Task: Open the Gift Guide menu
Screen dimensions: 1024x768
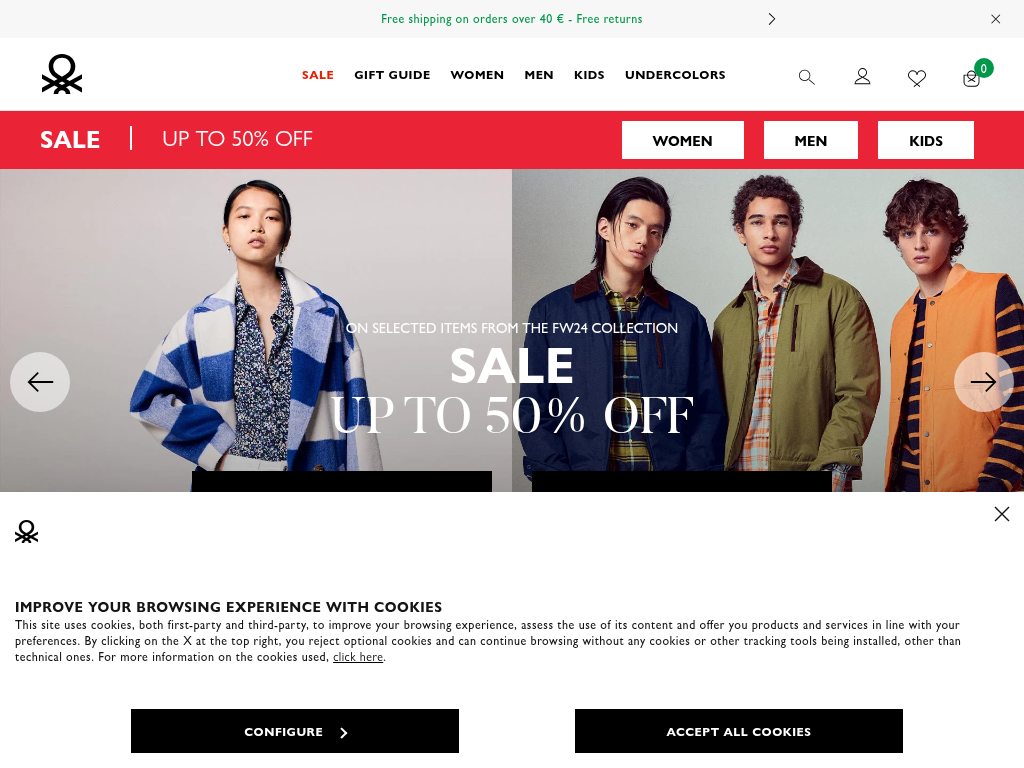Action: tap(392, 75)
